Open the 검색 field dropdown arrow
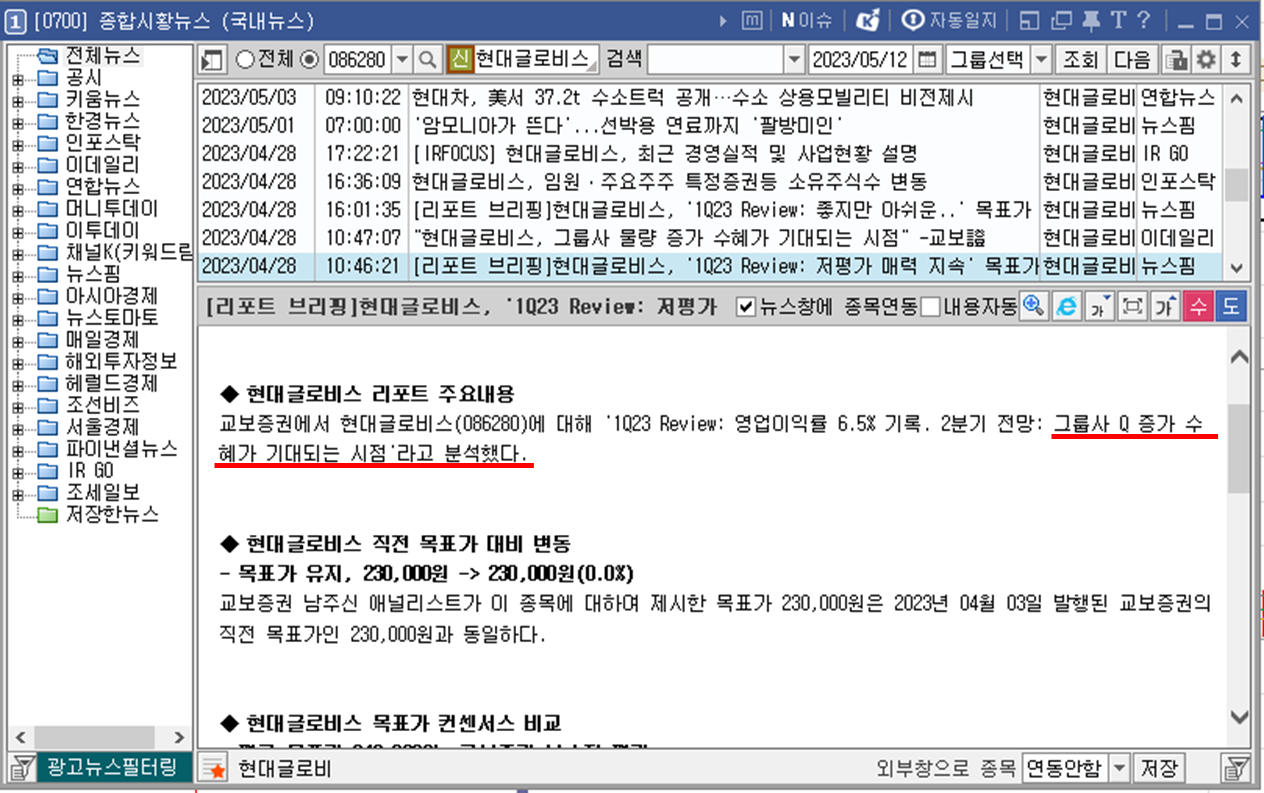 point(794,60)
